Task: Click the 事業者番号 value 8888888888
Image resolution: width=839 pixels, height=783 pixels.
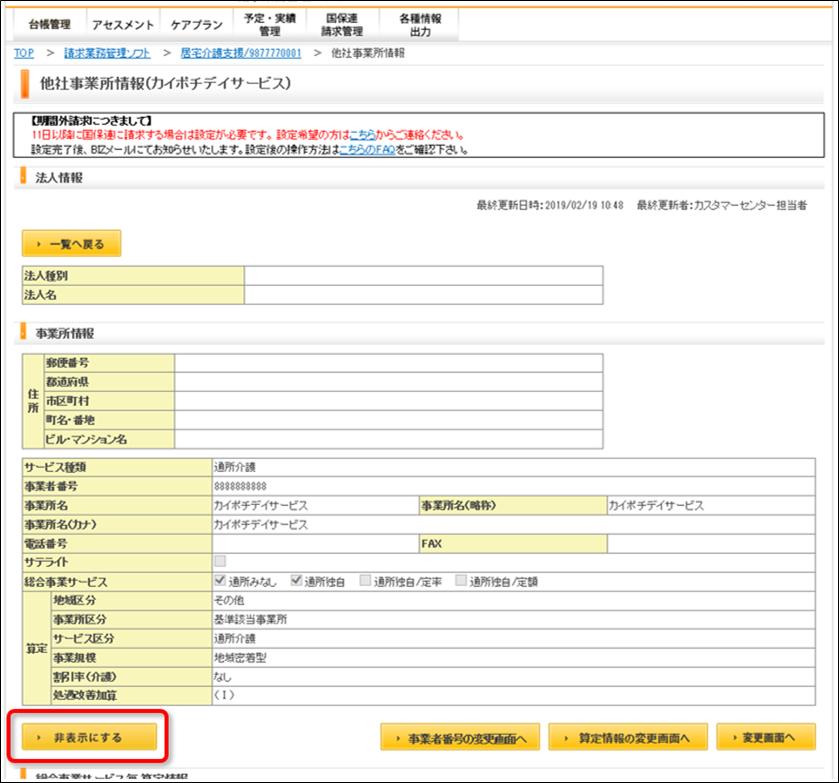Action: pos(240,486)
